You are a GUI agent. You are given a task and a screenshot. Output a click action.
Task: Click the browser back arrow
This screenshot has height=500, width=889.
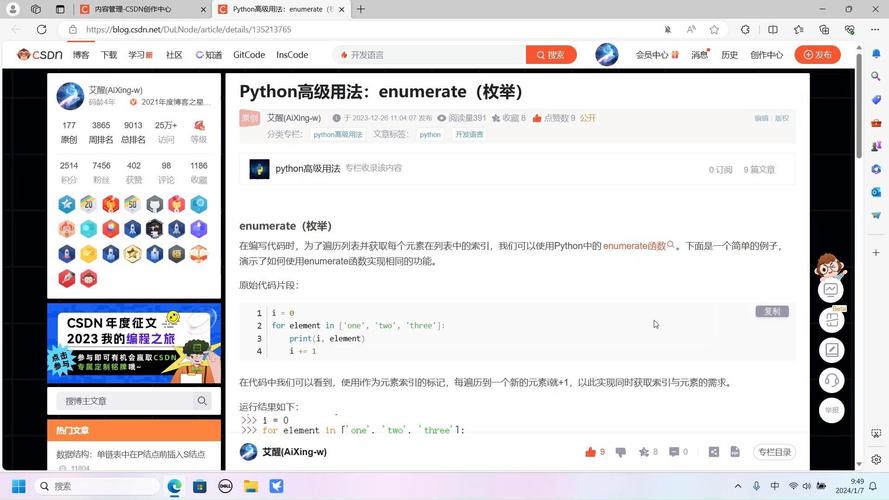[x=16, y=29]
